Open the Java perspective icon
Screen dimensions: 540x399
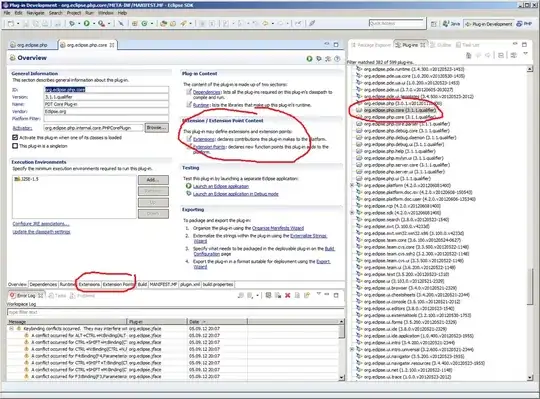(451, 24)
